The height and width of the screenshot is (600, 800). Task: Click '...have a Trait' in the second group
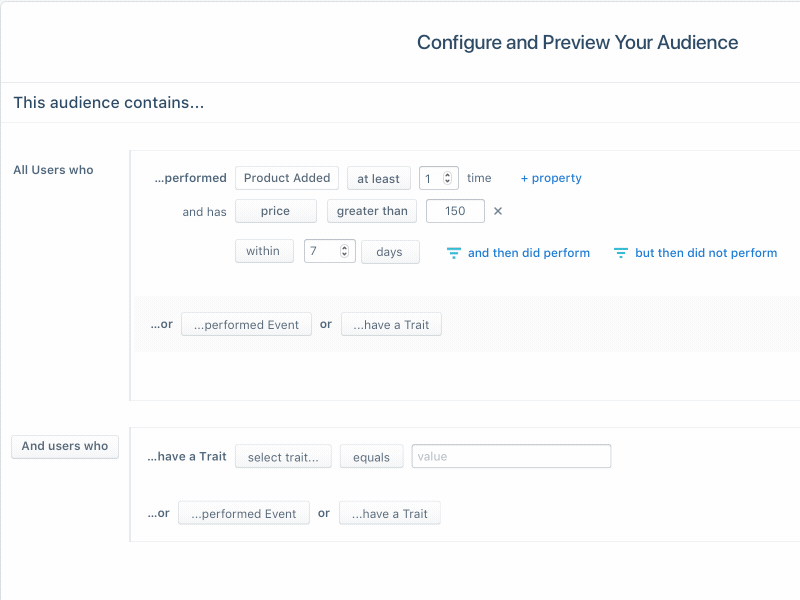point(390,513)
